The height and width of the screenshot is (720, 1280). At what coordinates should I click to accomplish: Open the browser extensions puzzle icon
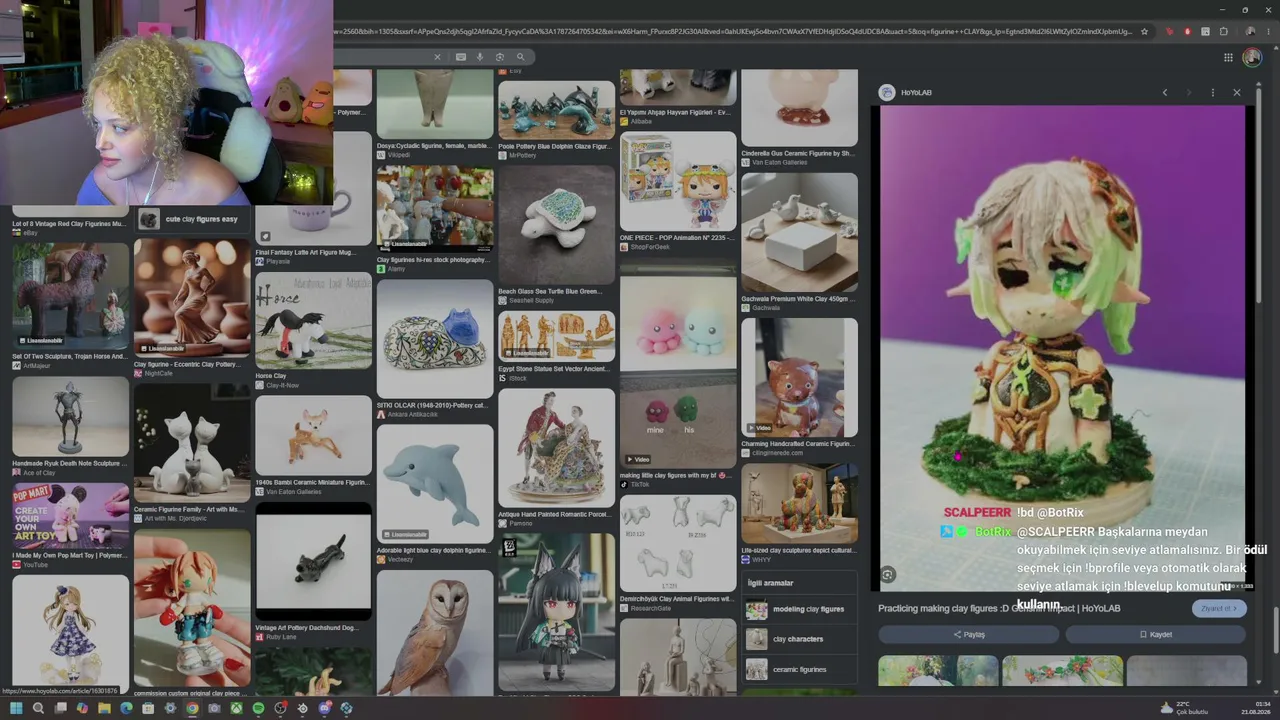pyautogui.click(x=1224, y=31)
